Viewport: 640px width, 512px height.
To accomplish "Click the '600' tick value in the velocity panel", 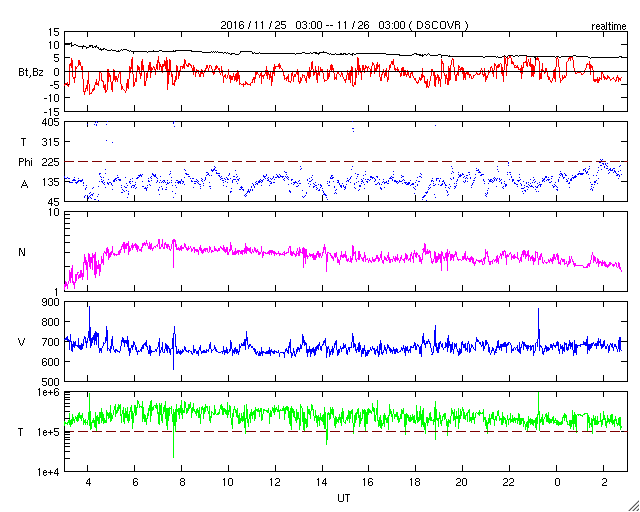I will click(52, 362).
